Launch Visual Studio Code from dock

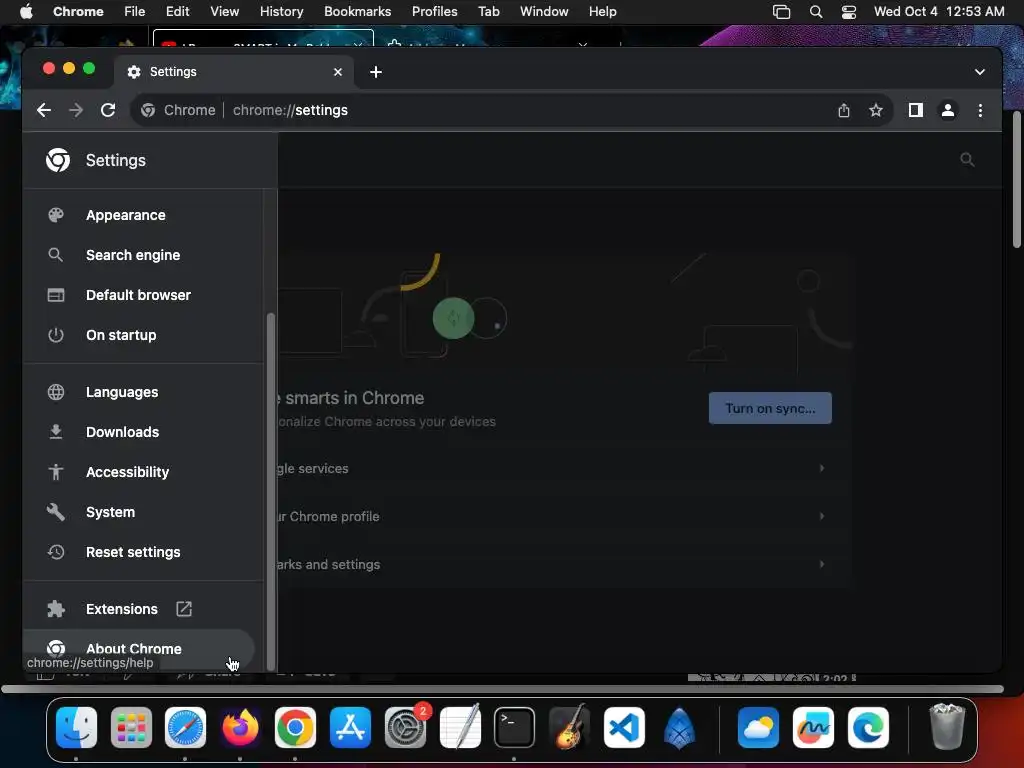point(624,728)
